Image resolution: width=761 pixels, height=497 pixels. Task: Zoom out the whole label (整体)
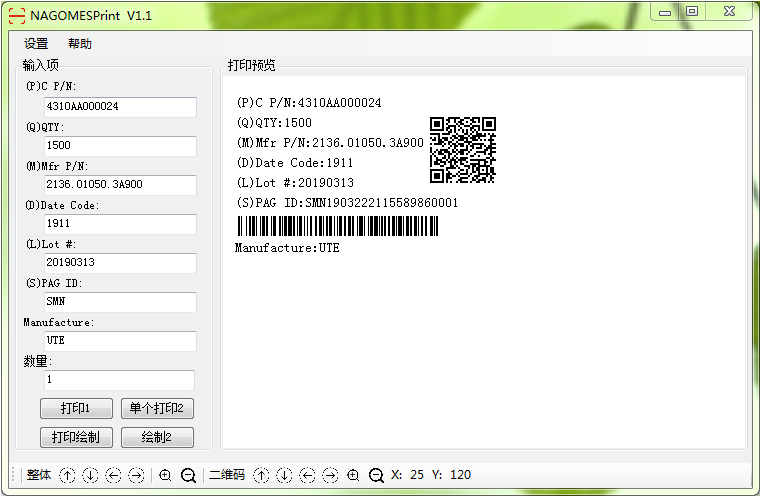[188, 476]
